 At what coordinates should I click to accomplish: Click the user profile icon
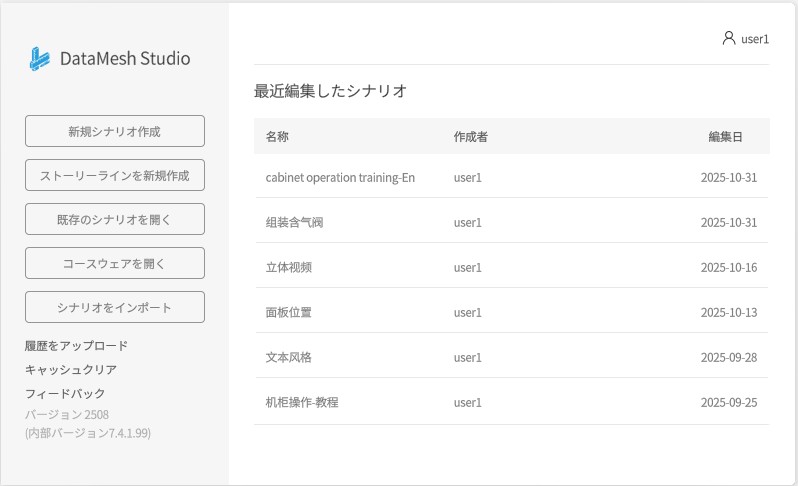pos(728,38)
